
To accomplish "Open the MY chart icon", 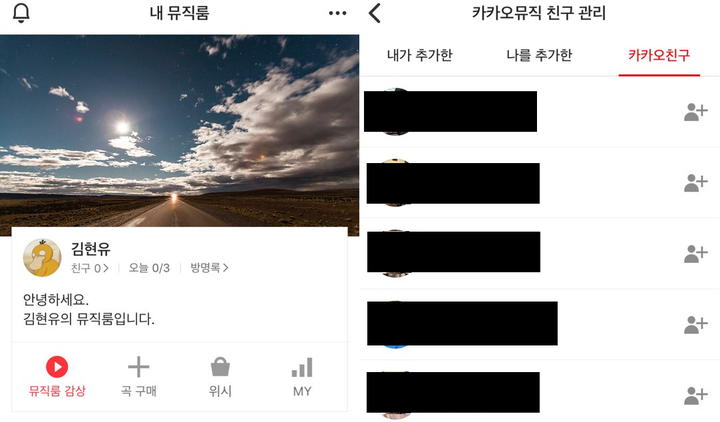I will pyautogui.click(x=302, y=367).
